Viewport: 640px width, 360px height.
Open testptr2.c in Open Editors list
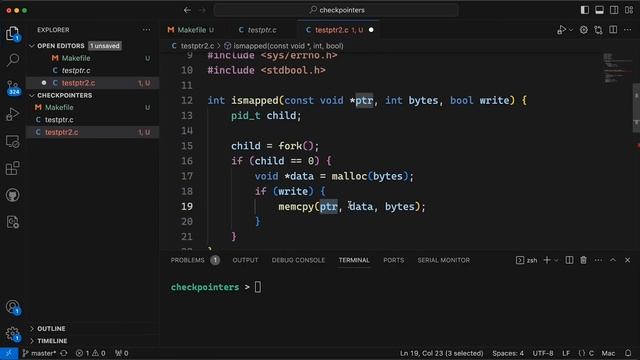pyautogui.click(x=93, y=83)
